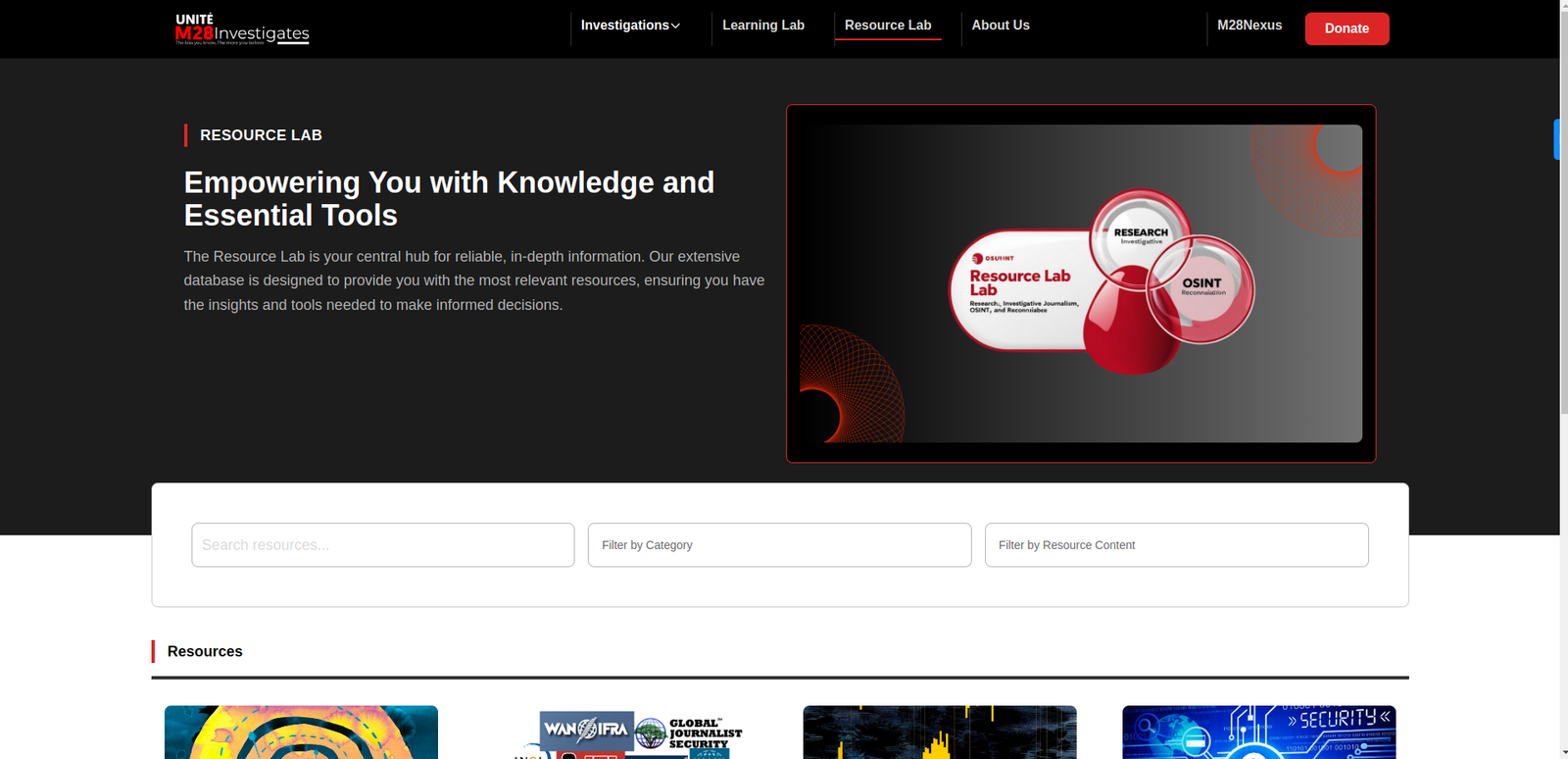Open the WAN-IFRA Global Journalist Security resource
The height and width of the screenshot is (759, 1568).
[x=627, y=734]
